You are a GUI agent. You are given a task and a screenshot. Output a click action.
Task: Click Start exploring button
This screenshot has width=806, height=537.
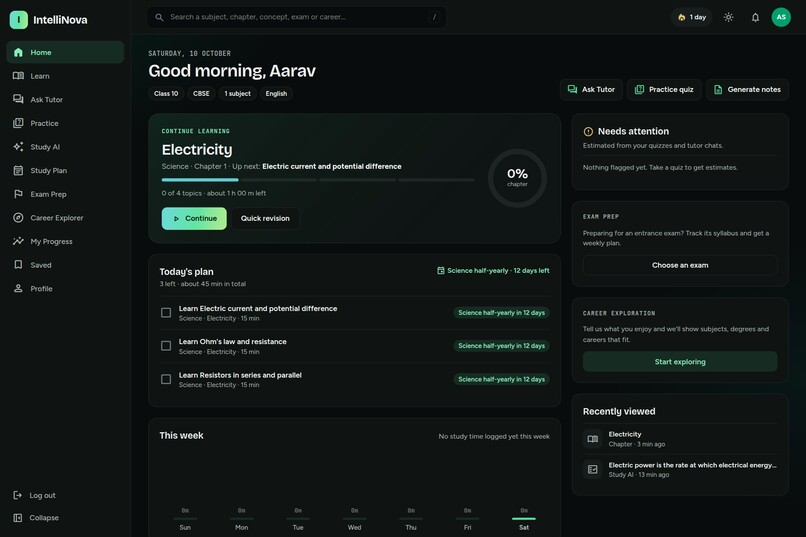click(680, 362)
